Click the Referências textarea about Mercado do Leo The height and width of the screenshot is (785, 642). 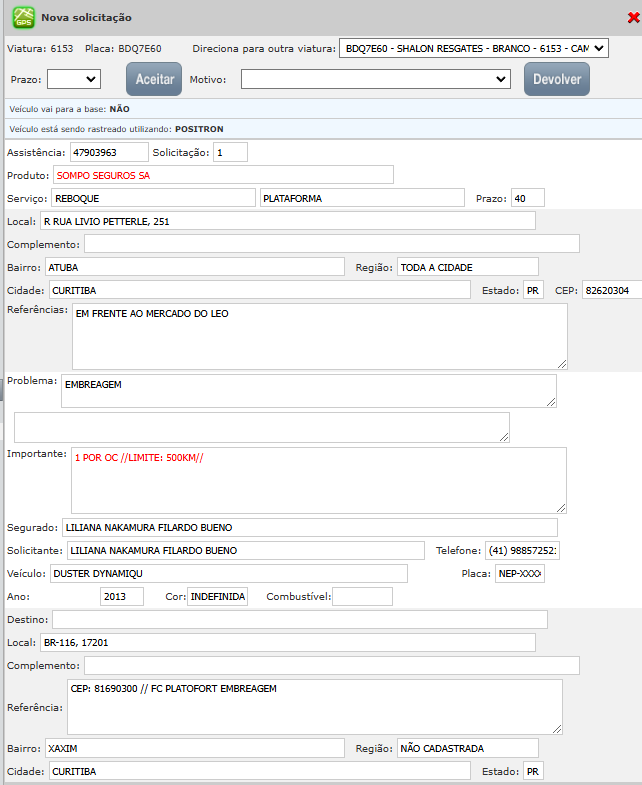pyautogui.click(x=319, y=336)
